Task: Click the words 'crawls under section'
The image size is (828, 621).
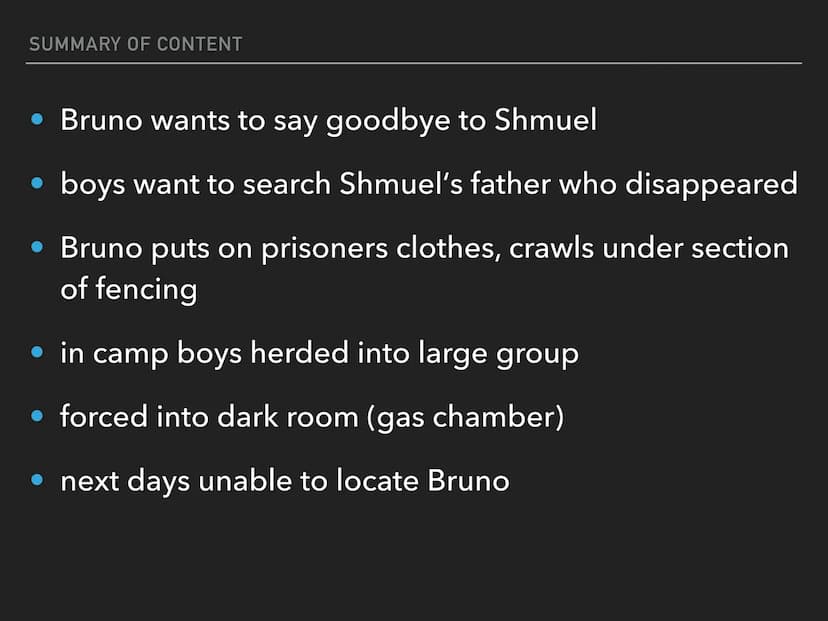Action: (649, 248)
